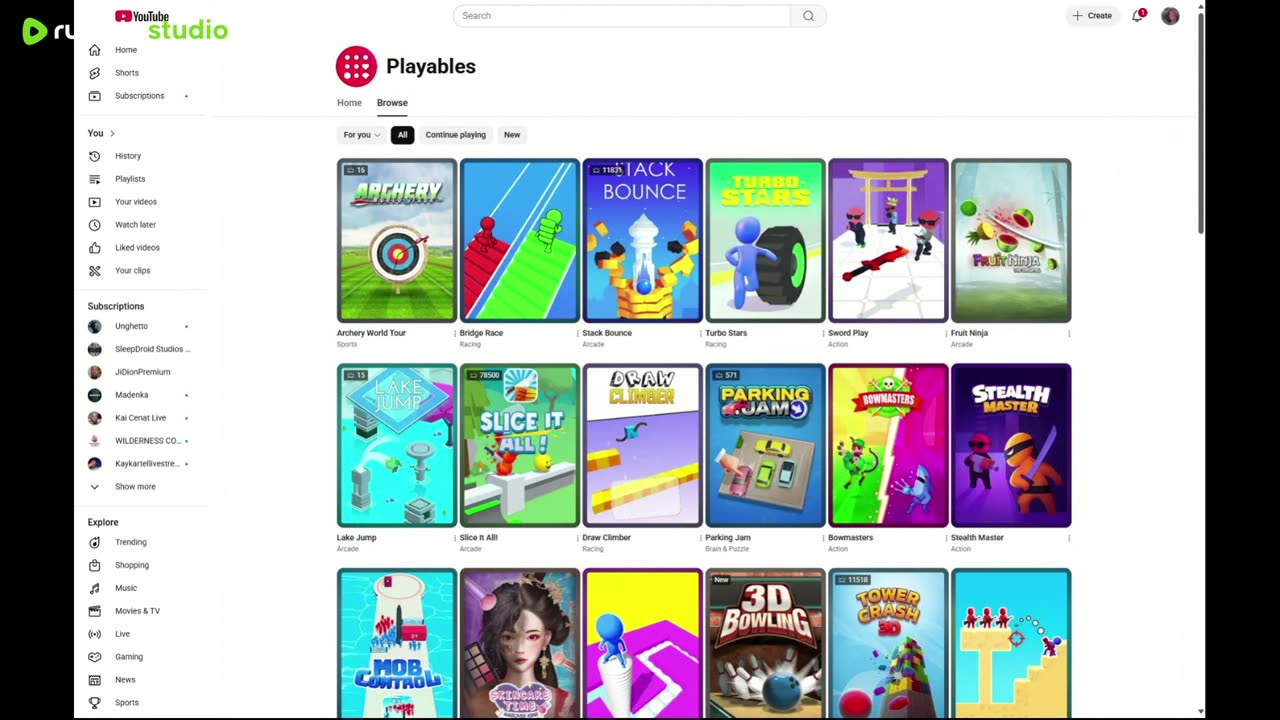The width and height of the screenshot is (1280, 720).
Task: Select the All filter chip
Action: (402, 135)
